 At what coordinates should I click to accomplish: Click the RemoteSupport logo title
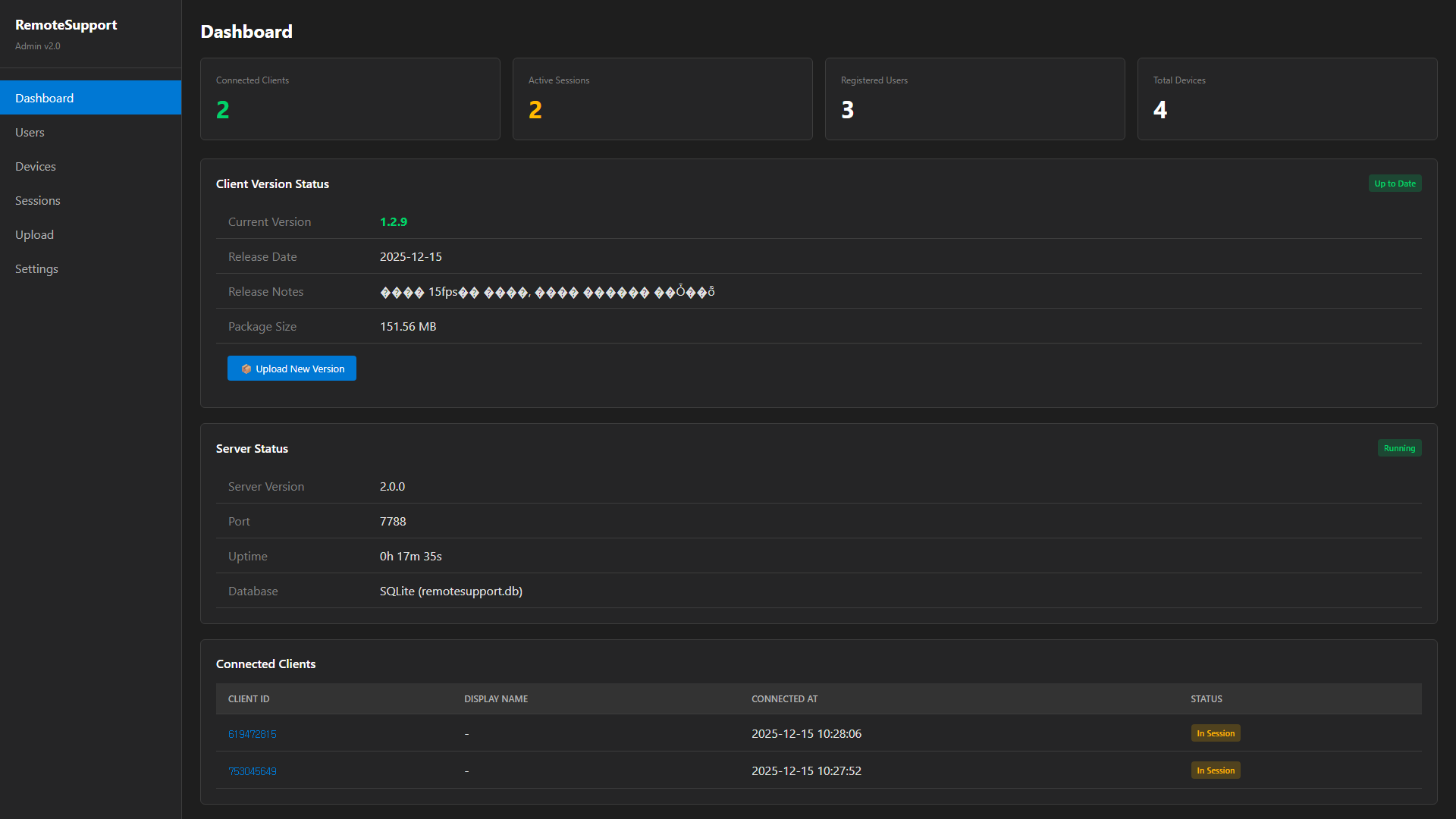66,25
